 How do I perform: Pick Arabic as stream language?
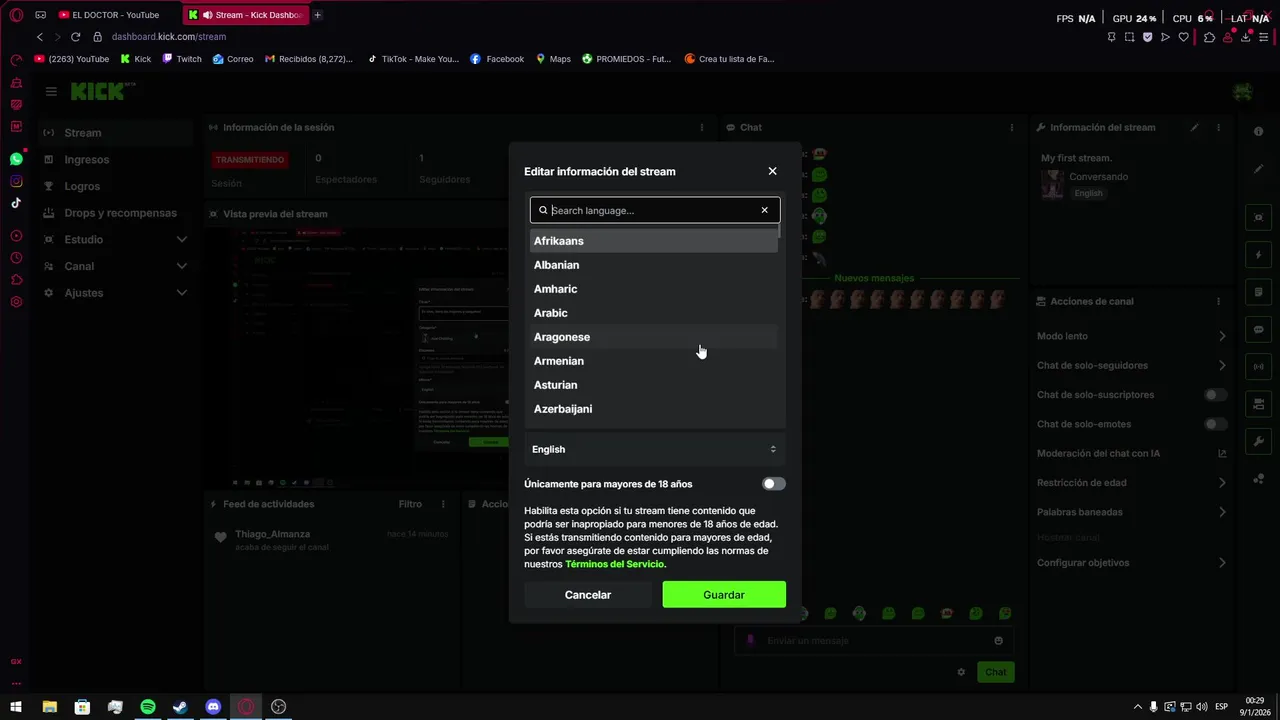click(x=654, y=313)
